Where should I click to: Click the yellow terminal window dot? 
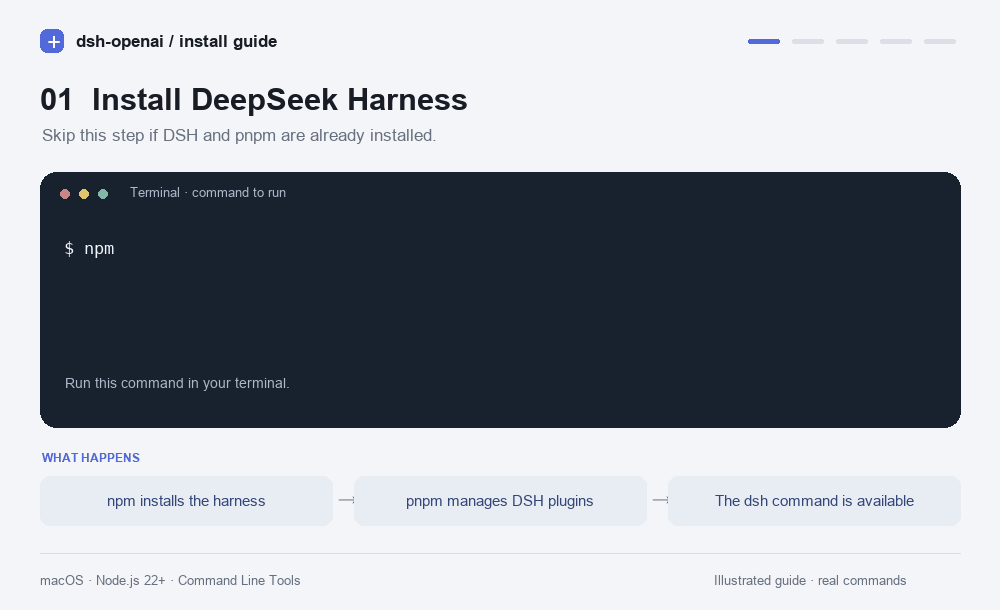tap(84, 194)
